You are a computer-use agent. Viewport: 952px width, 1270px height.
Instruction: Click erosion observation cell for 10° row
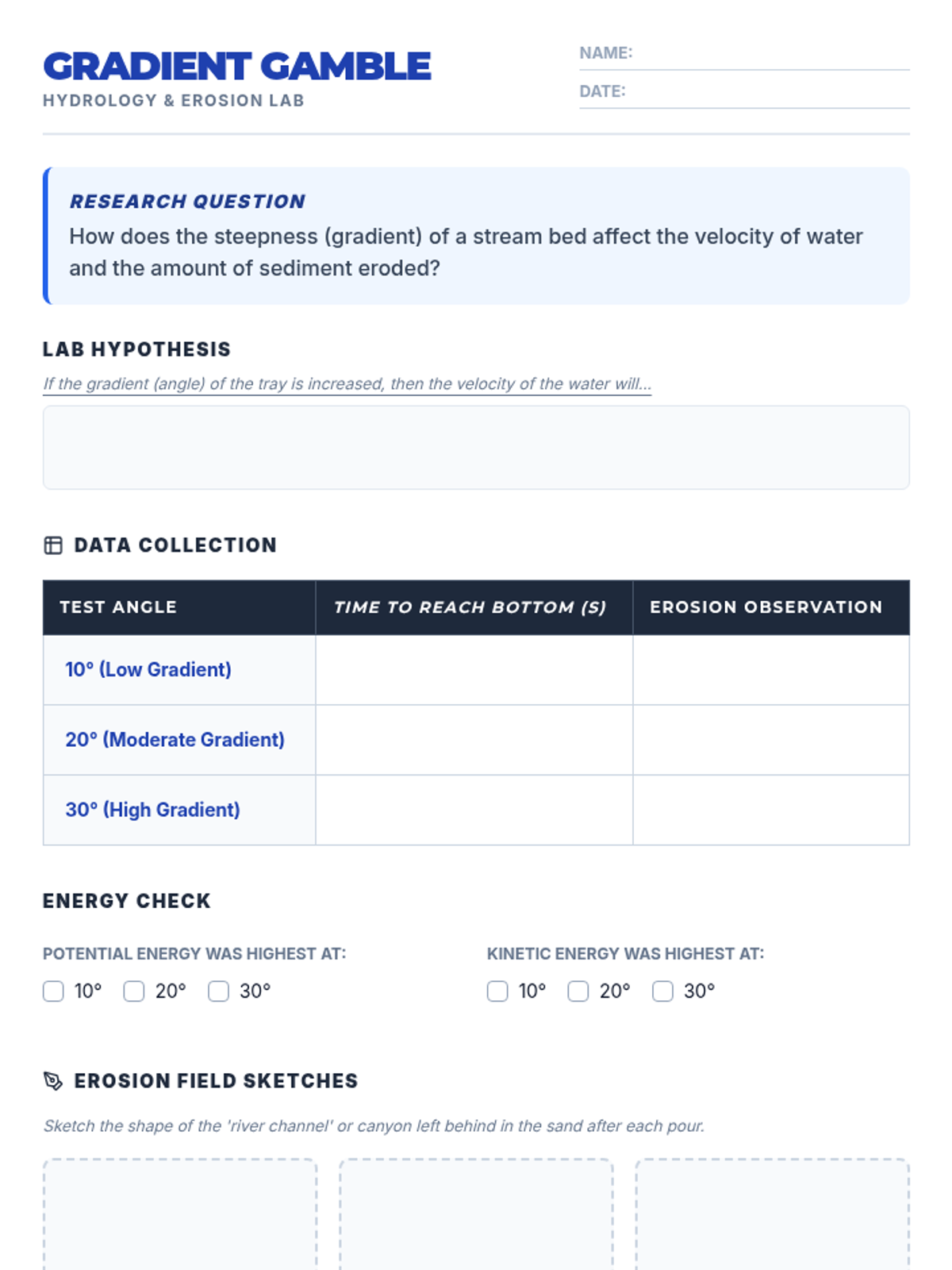[771, 670]
